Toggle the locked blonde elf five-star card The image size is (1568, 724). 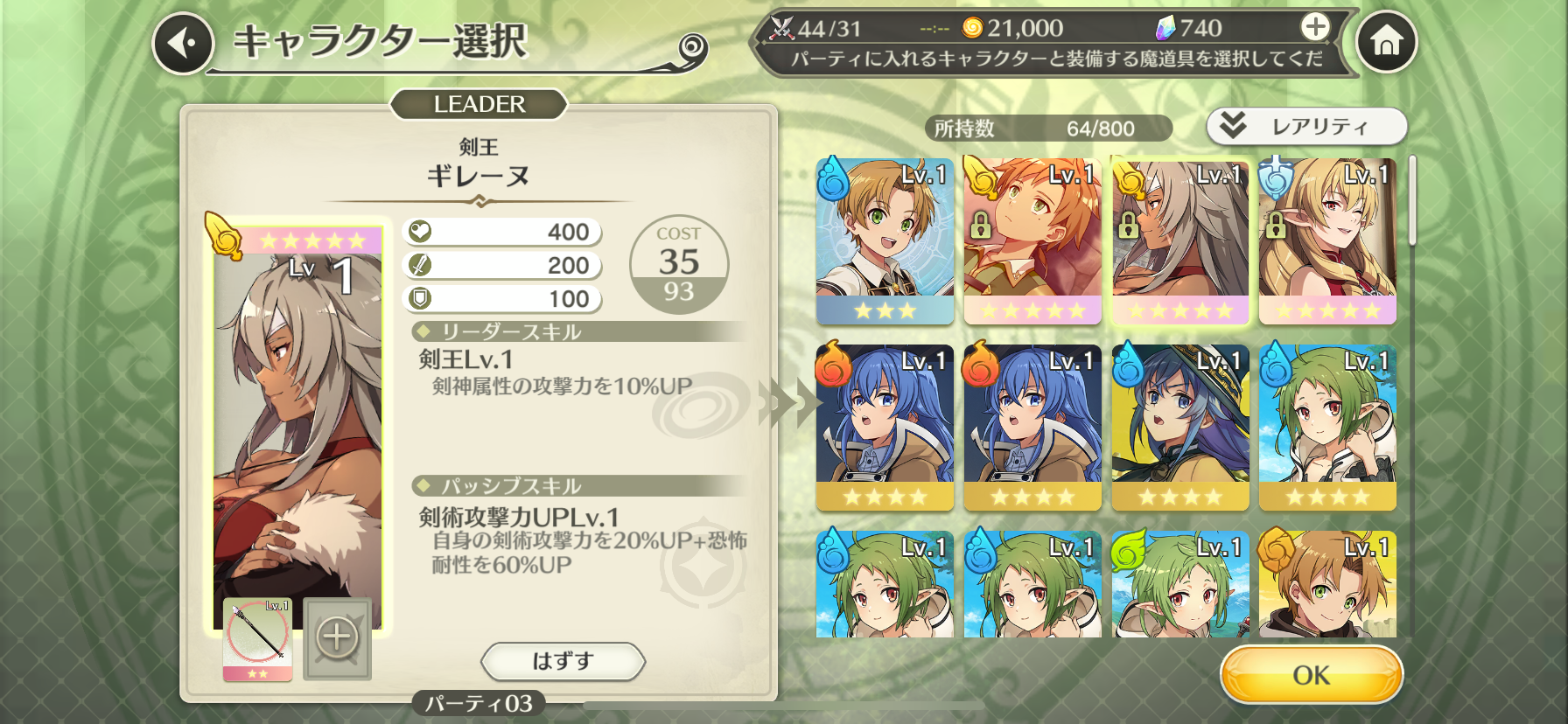pos(1327,241)
